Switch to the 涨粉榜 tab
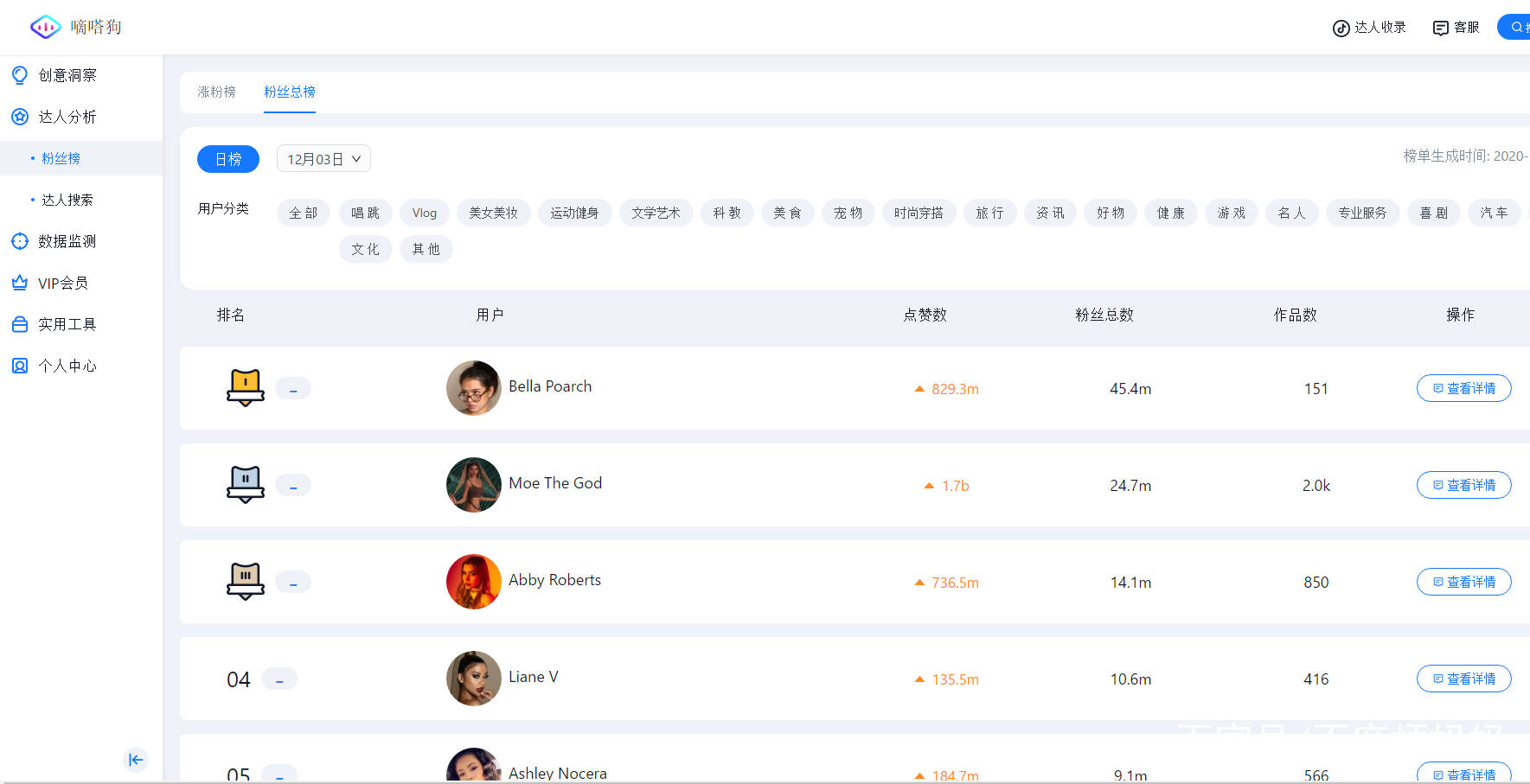 pyautogui.click(x=216, y=92)
